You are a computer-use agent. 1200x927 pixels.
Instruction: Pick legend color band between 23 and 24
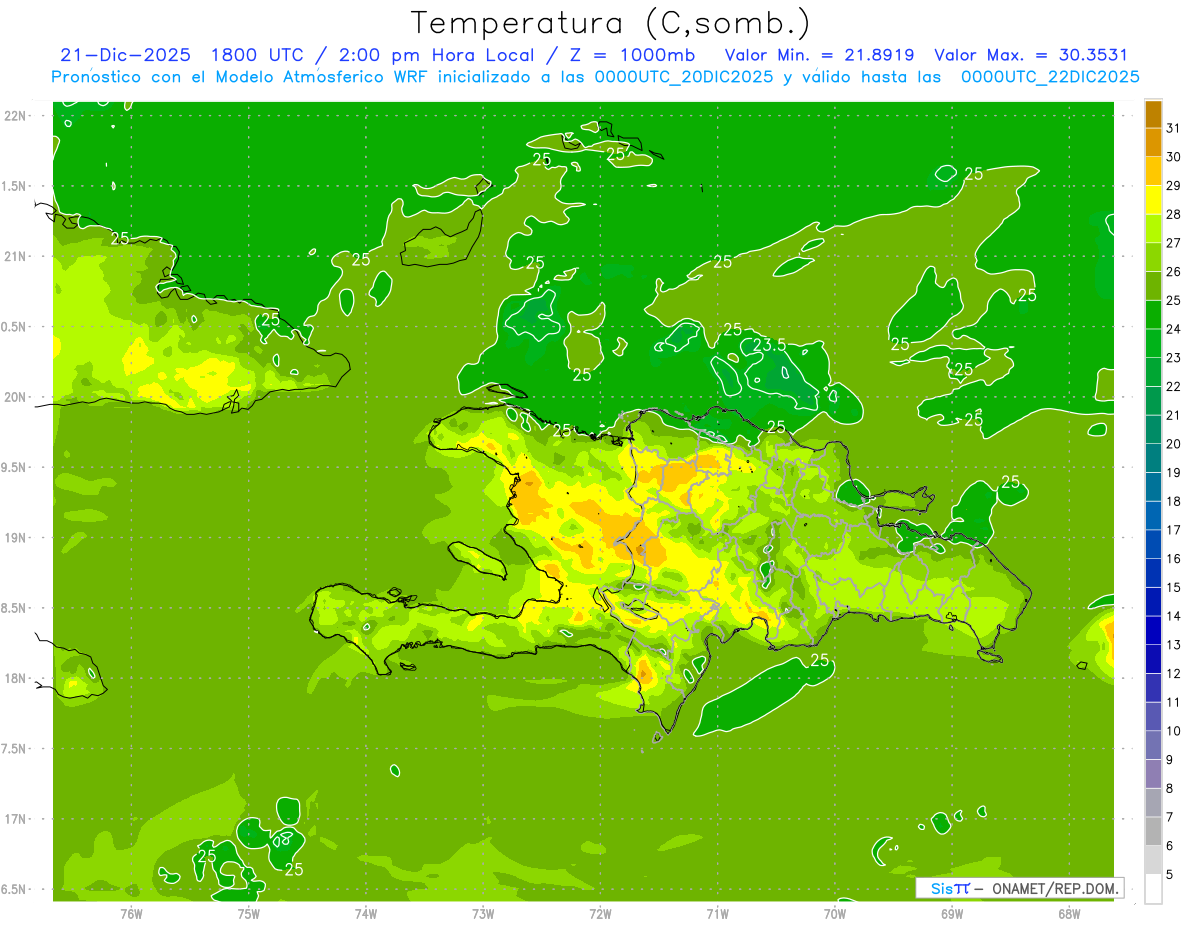pyautogui.click(x=1153, y=344)
